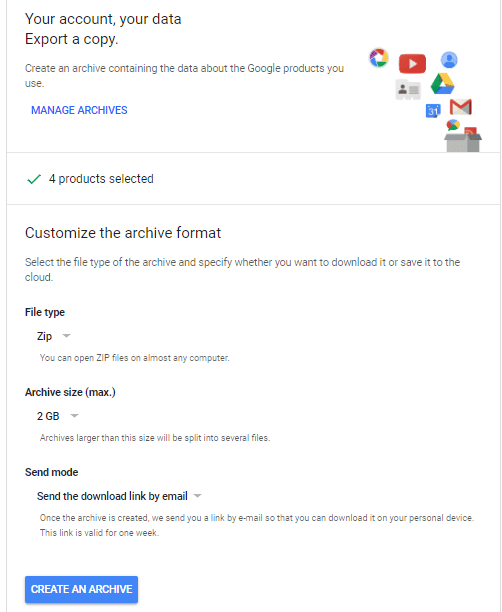Click the Contacts card icon

click(x=408, y=90)
